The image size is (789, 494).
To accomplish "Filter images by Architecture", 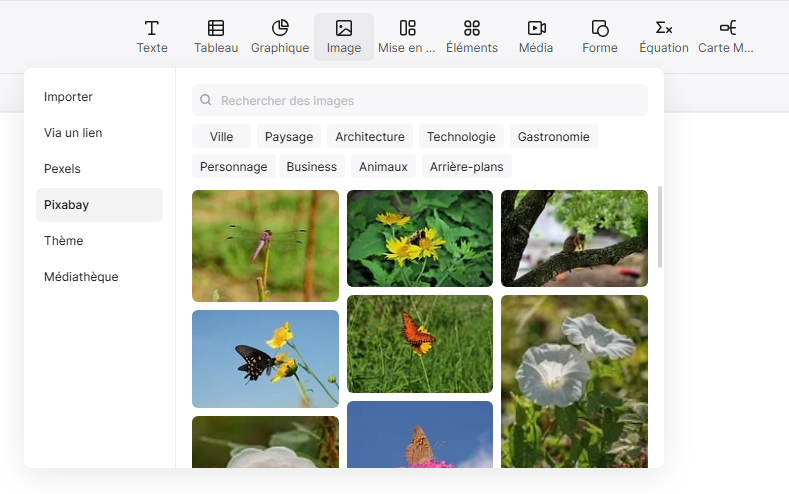I will 370,136.
